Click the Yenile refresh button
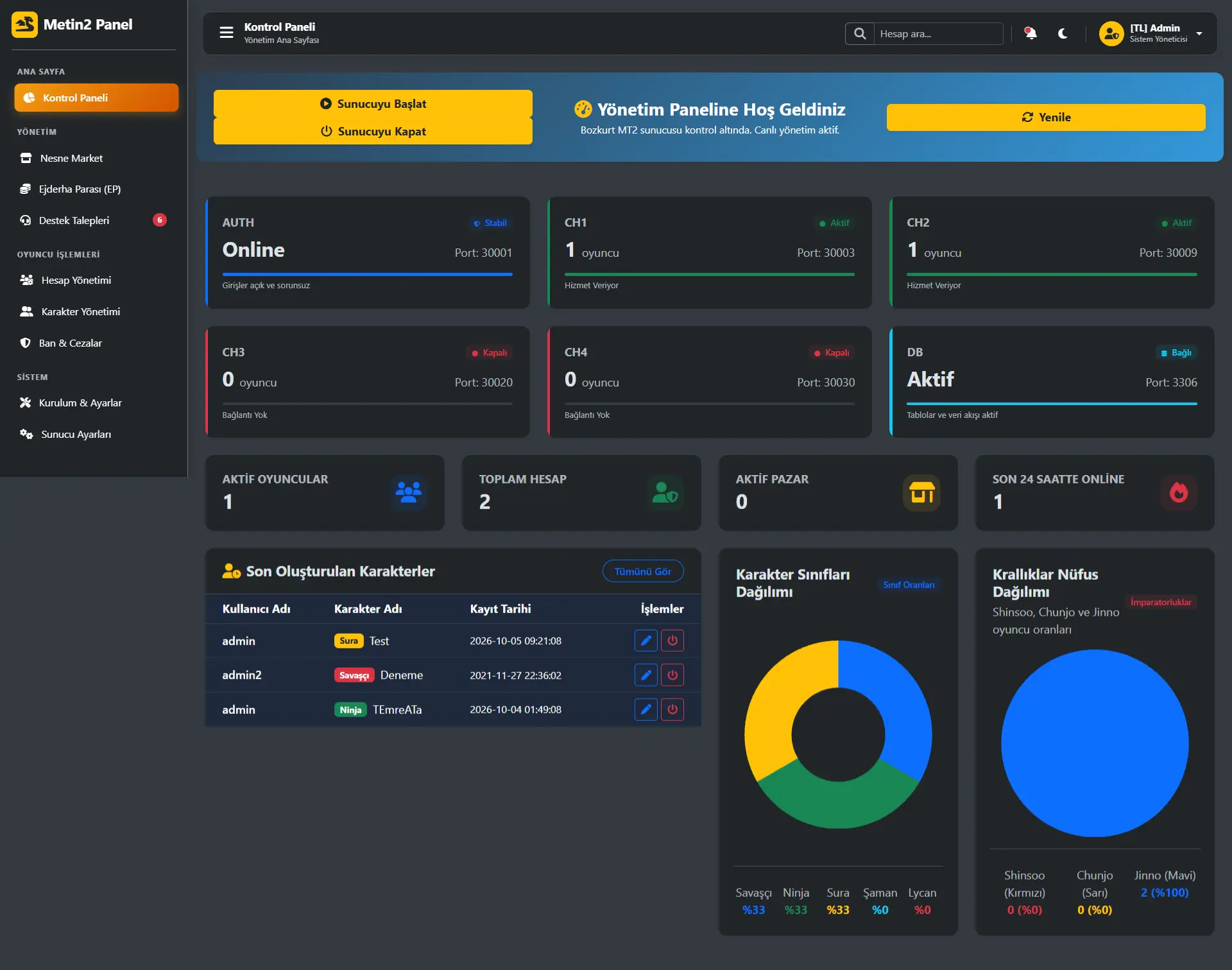 pos(1046,117)
